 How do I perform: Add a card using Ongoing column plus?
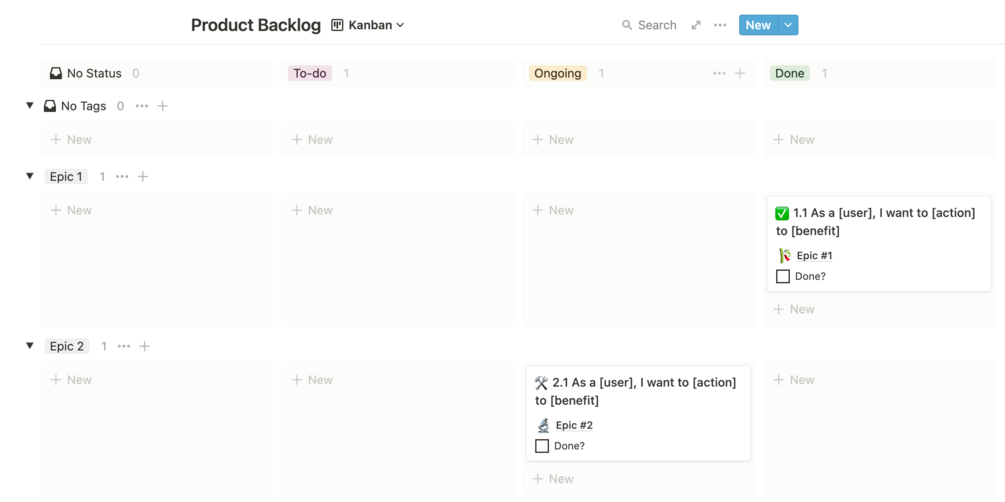[x=740, y=73]
